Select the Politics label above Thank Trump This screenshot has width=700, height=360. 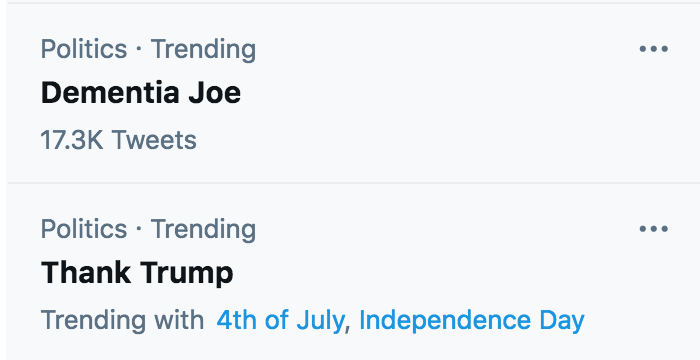(x=84, y=229)
